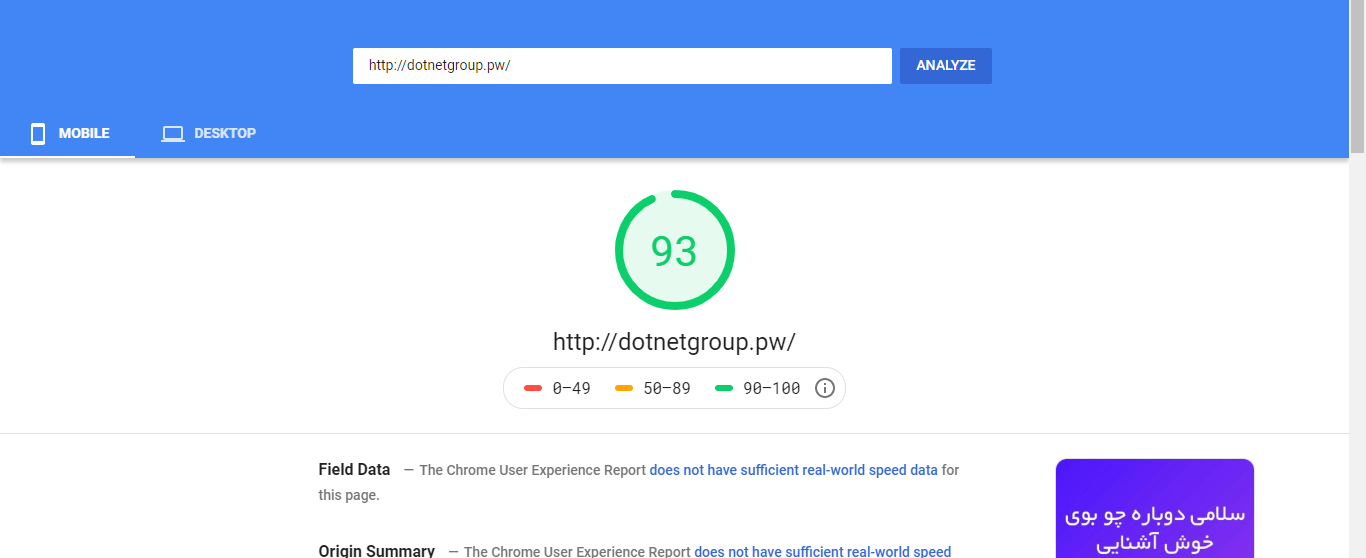The image size is (1366, 558).
Task: Click the mobile phone icon
Action: pos(38,134)
